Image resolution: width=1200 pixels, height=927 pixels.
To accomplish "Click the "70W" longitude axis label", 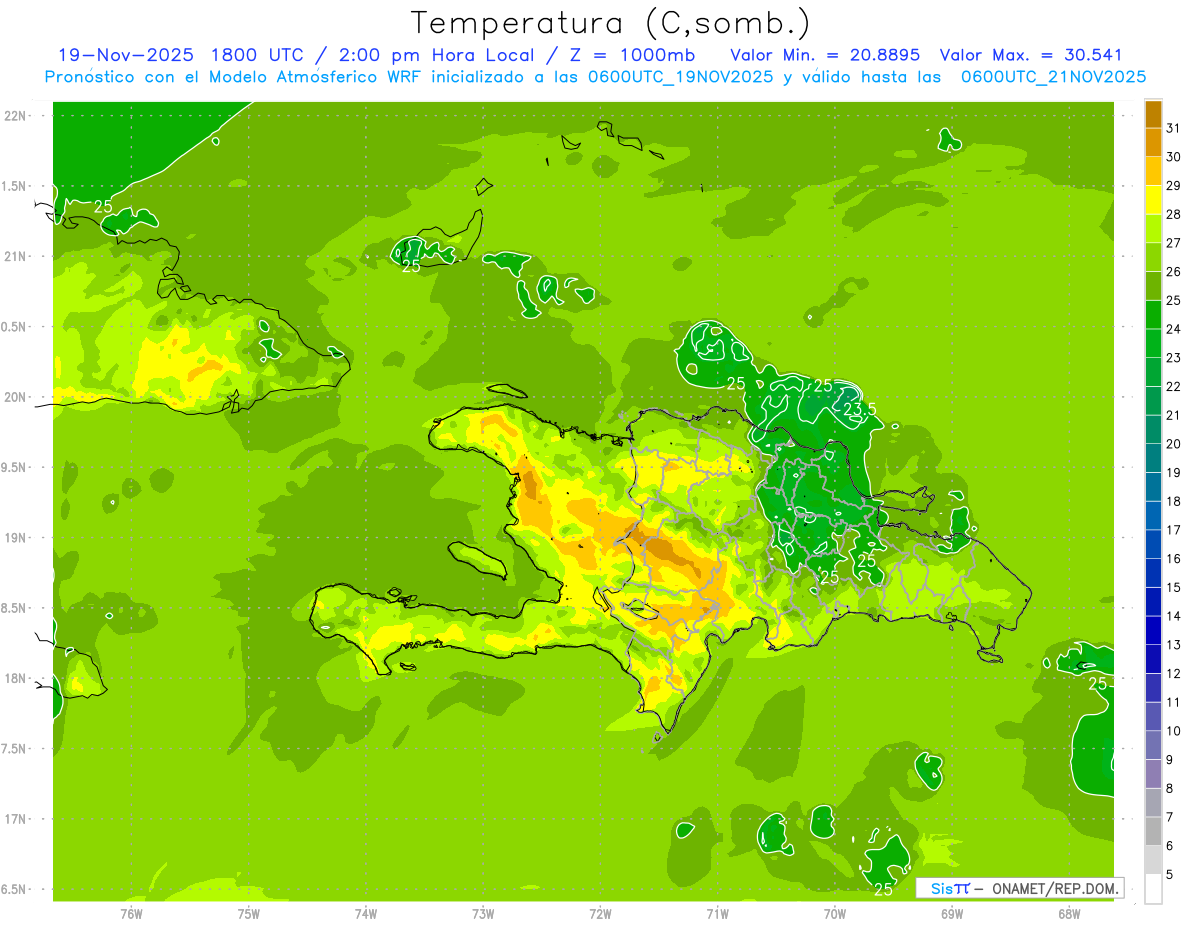I will coord(834,913).
